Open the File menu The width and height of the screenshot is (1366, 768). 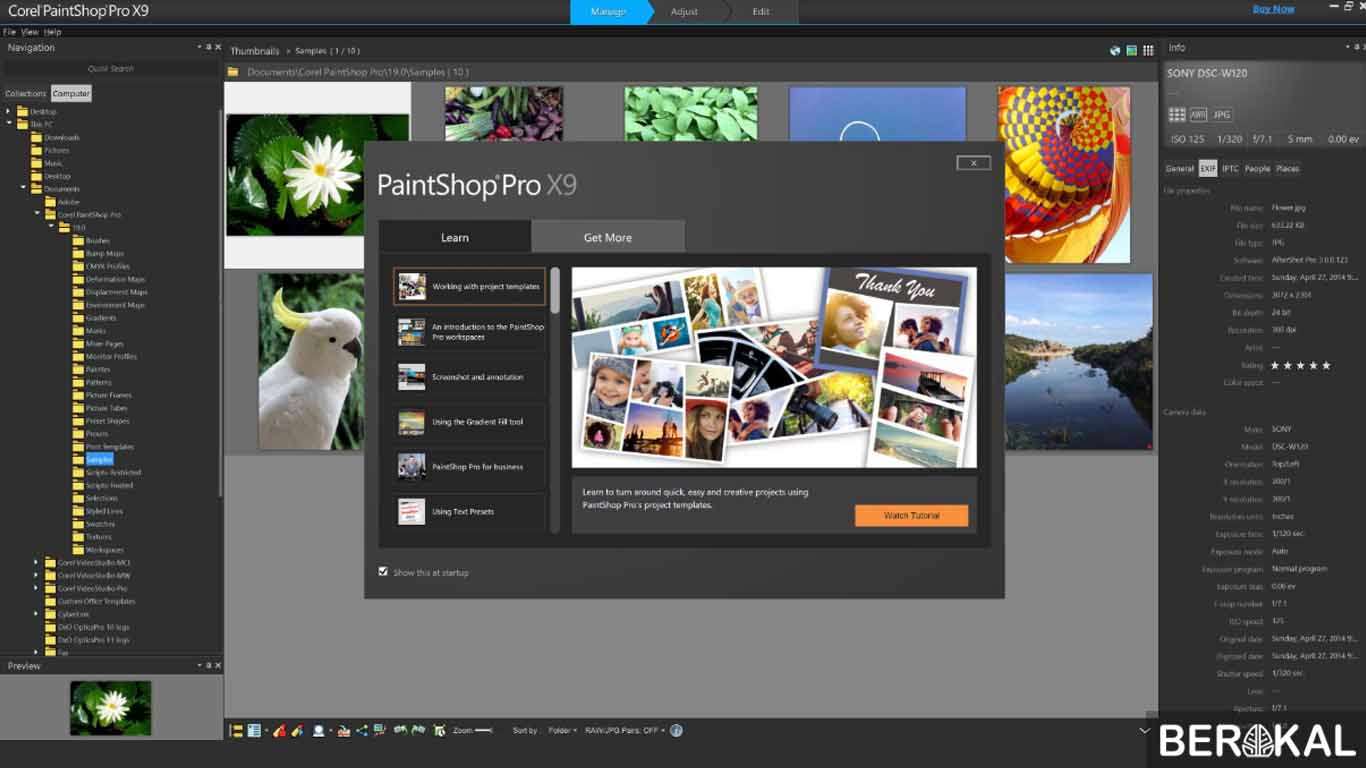[9, 32]
